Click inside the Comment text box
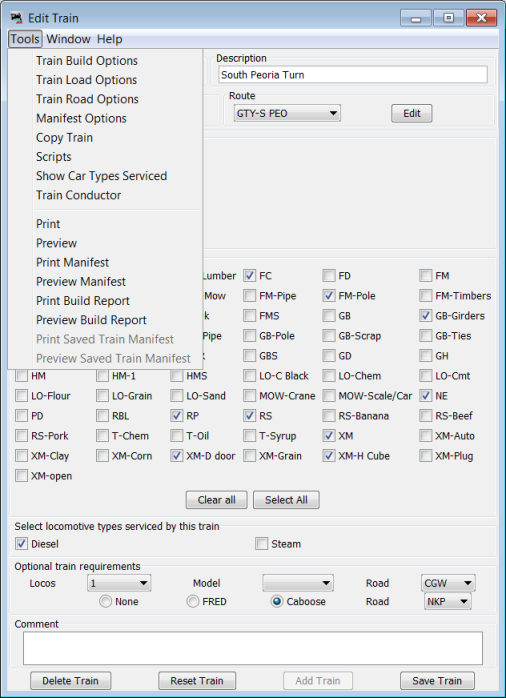This screenshot has height=698, width=506. [253, 648]
